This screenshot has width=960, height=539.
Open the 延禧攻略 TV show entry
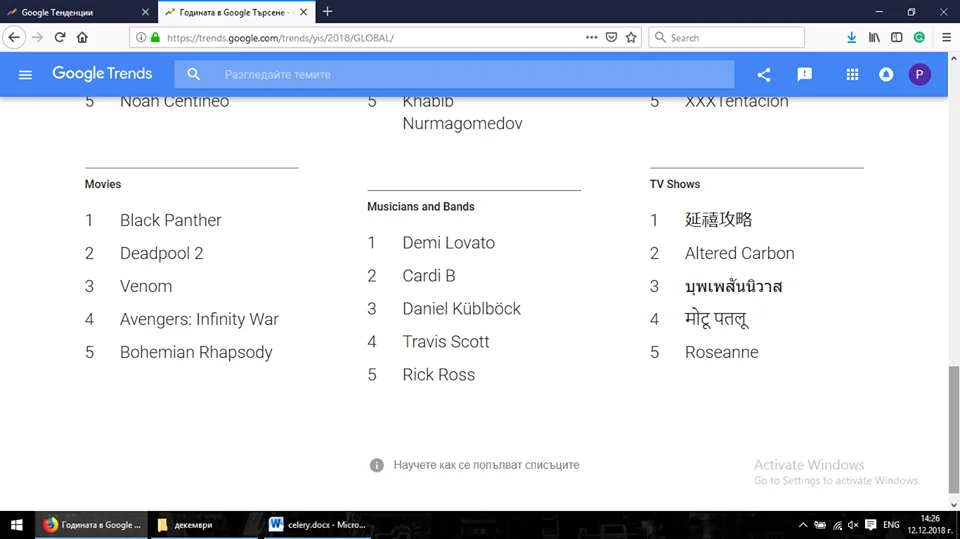[x=718, y=220]
